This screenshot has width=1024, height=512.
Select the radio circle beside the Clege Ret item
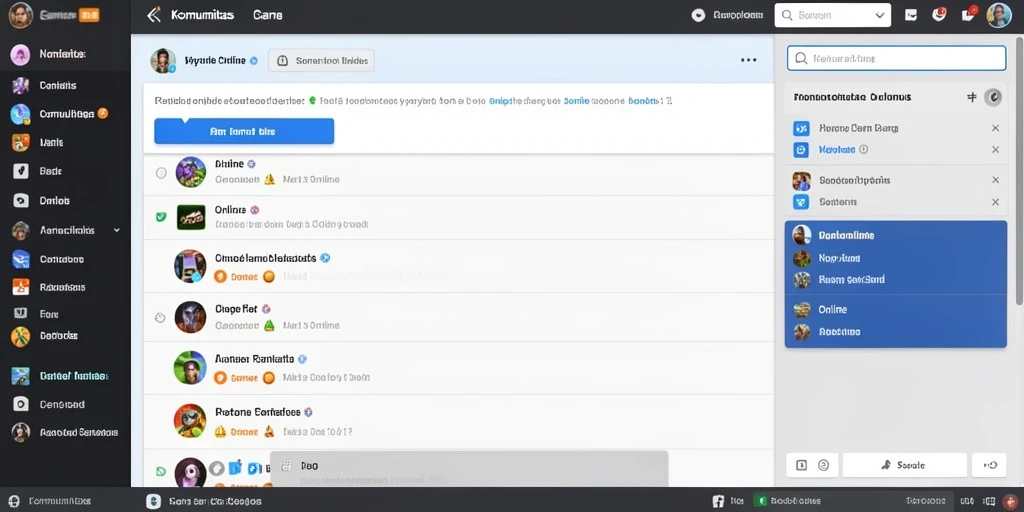160,317
